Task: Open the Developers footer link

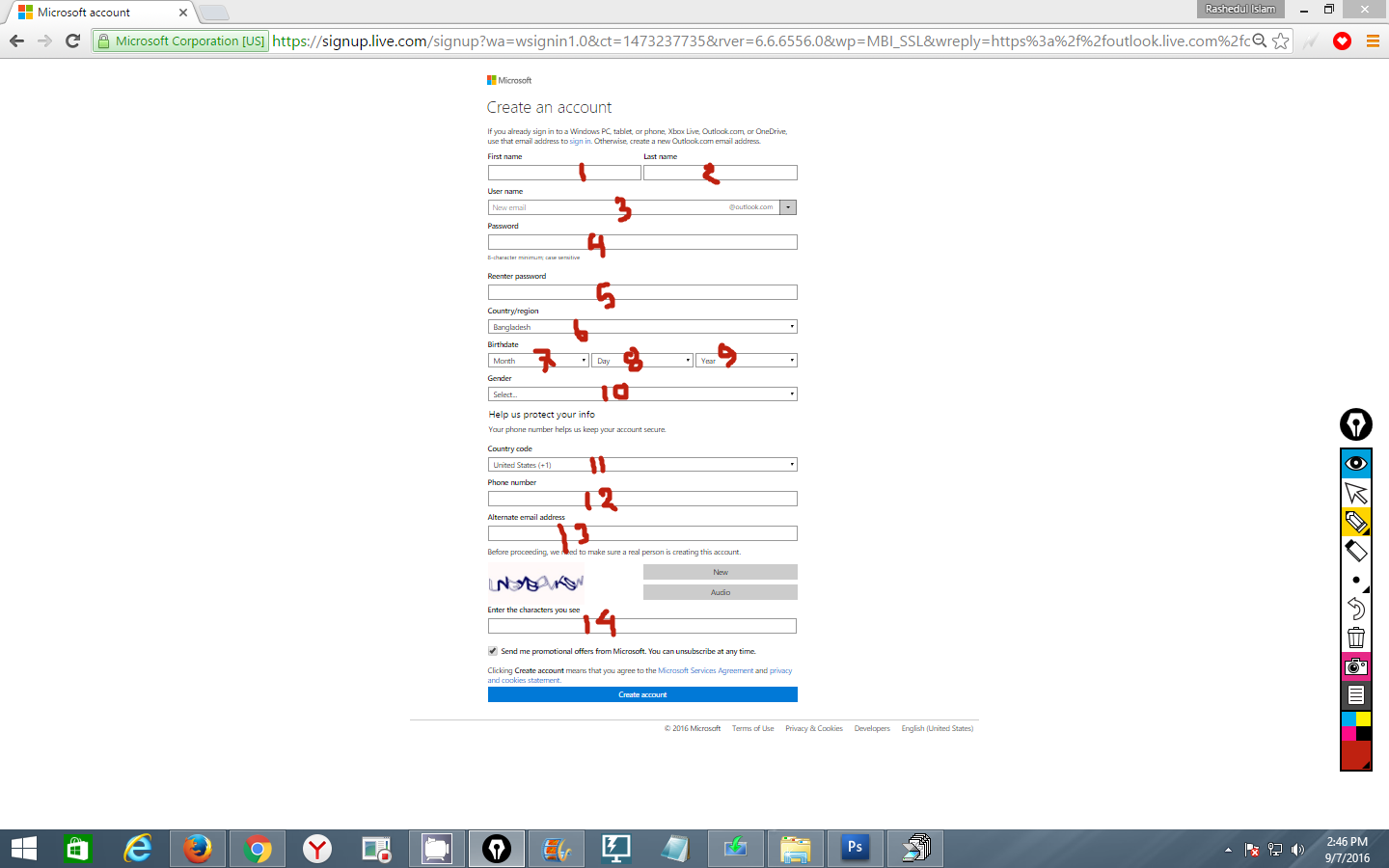Action: (x=872, y=728)
